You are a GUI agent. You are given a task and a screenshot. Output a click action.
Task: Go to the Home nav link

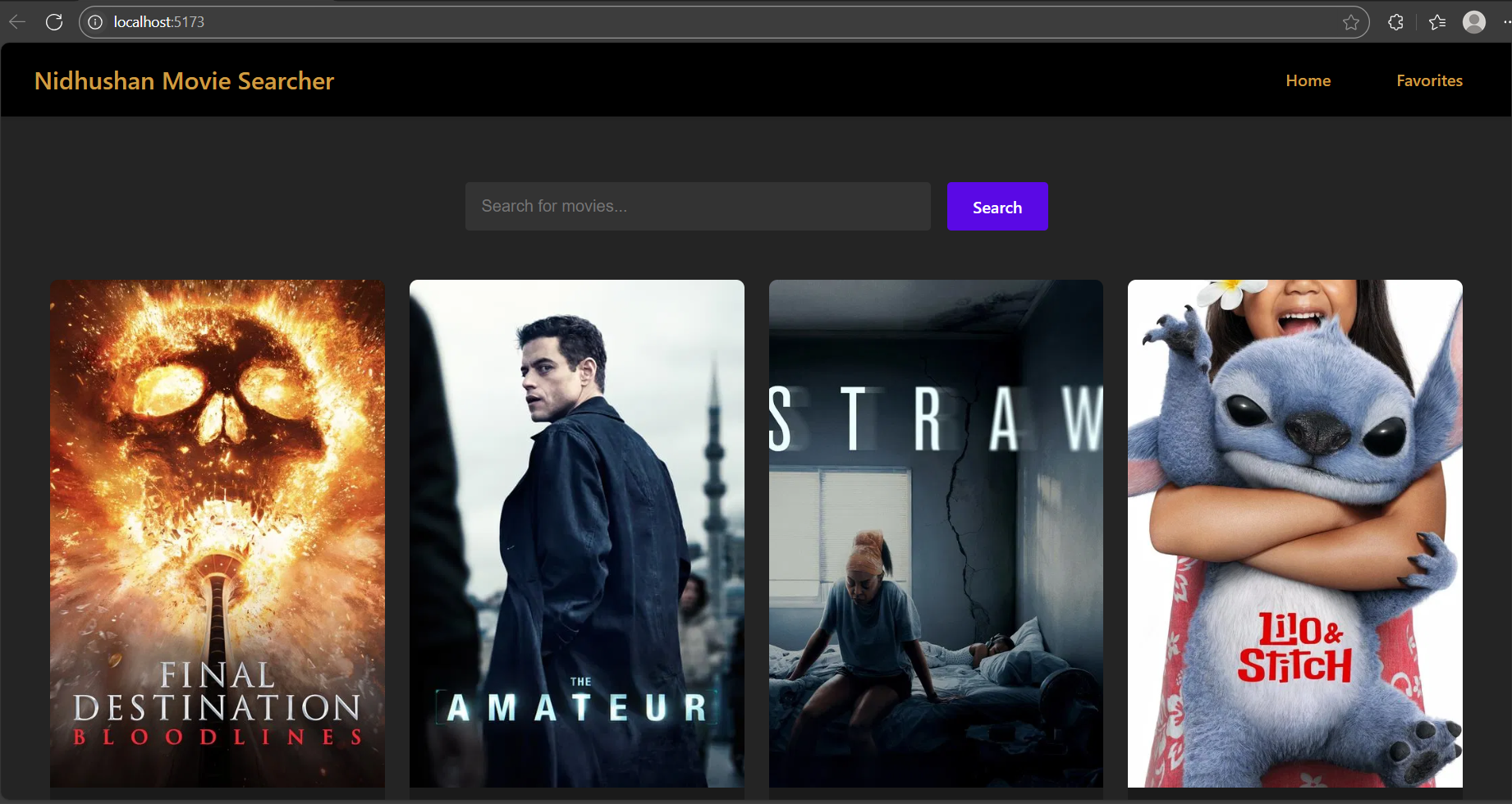coord(1308,80)
